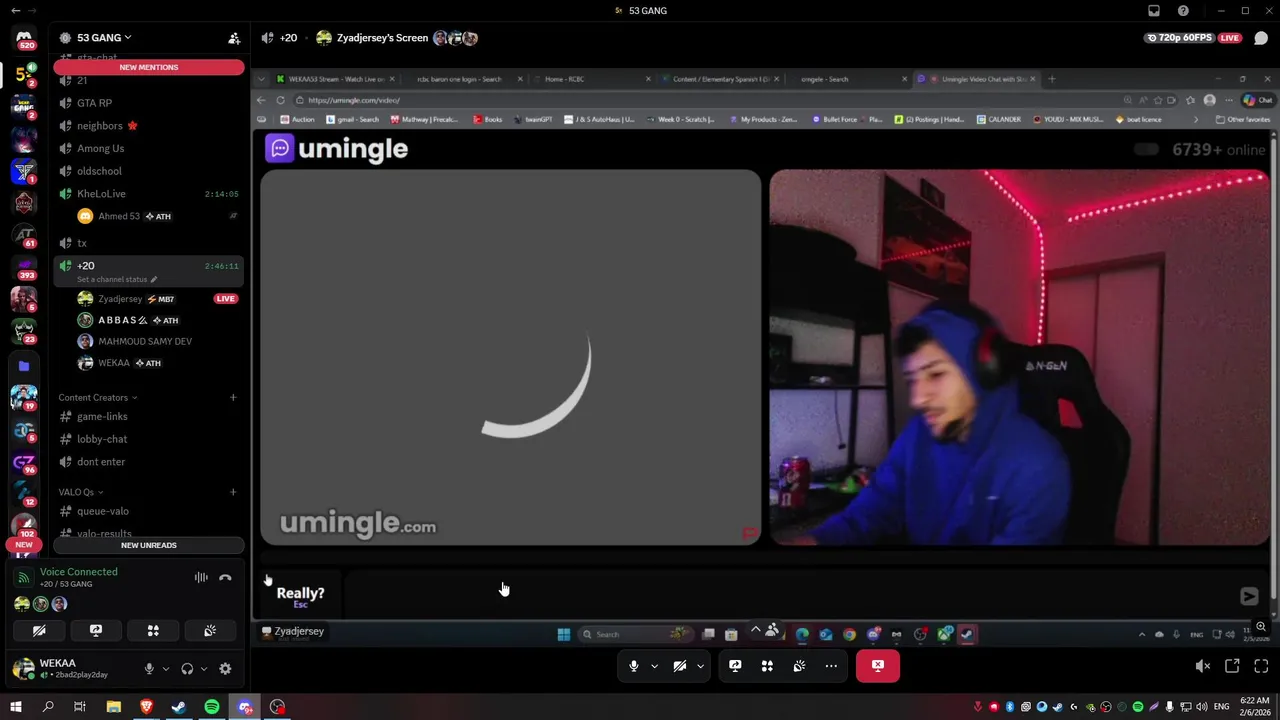1280x720 pixels.
Task: Expand microphone options arrow in user panel
Action: point(165,669)
